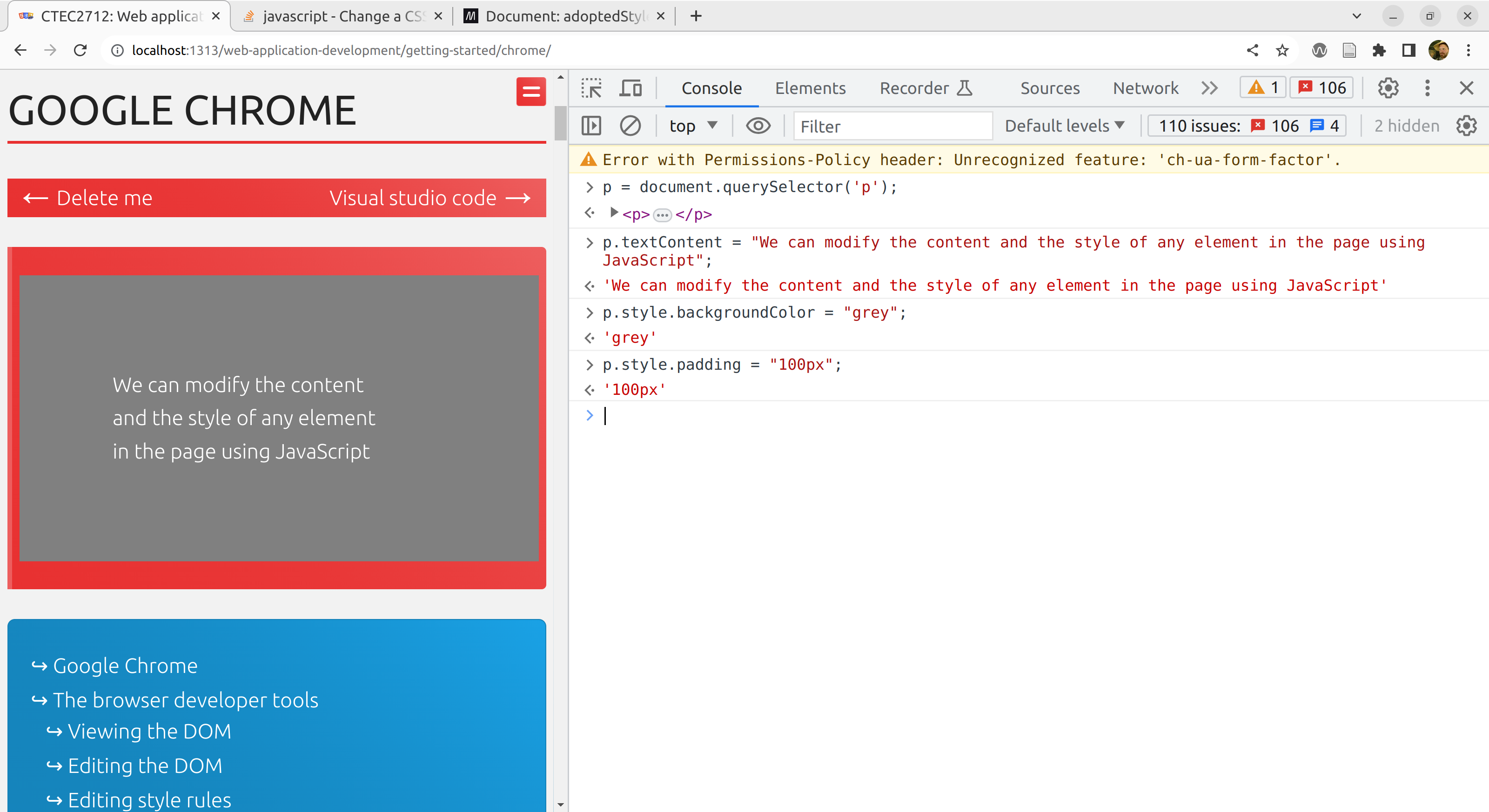The width and height of the screenshot is (1489, 812).
Task: Click the console prompt input line
Action: pyautogui.click(x=1040, y=416)
